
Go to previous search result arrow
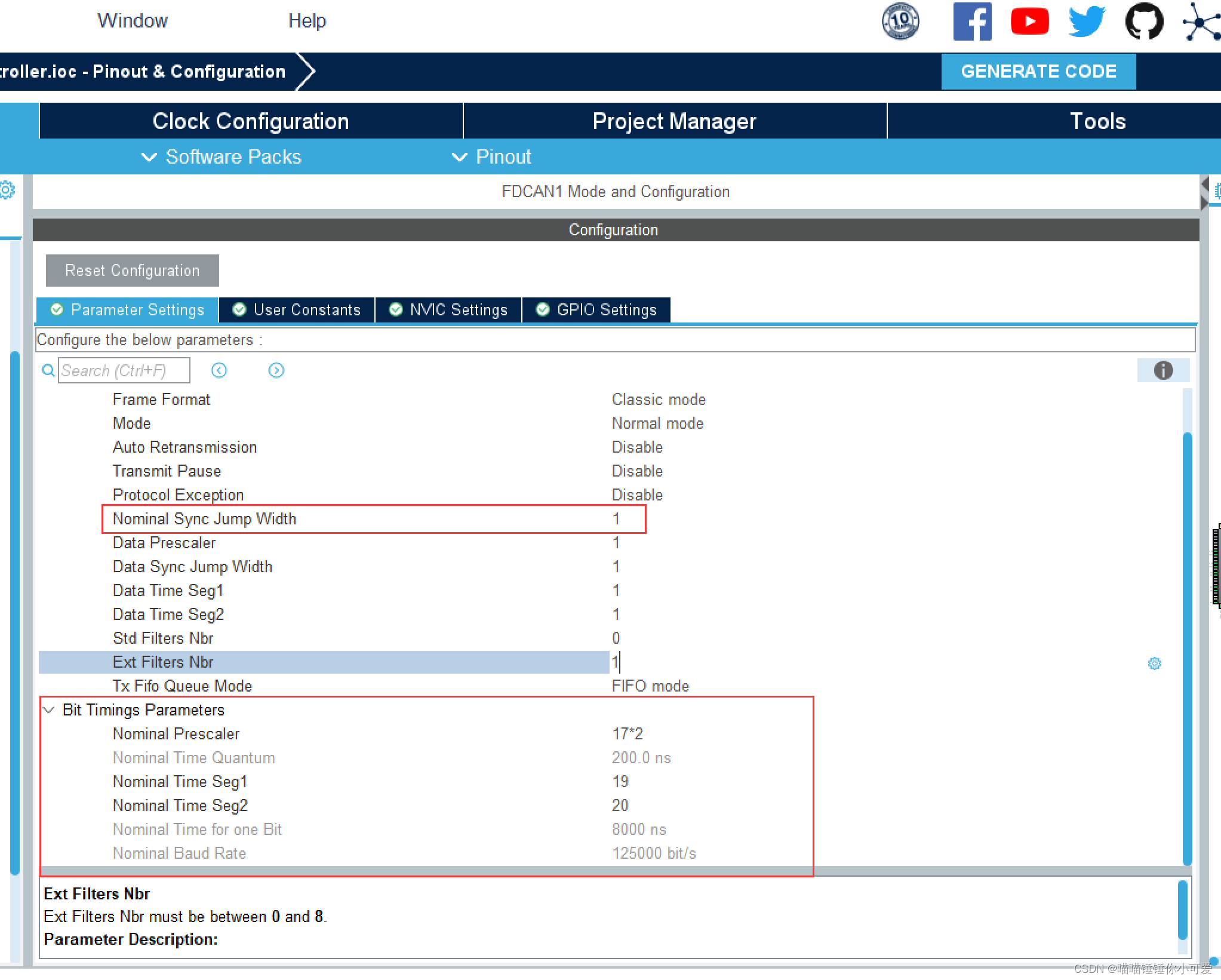219,370
